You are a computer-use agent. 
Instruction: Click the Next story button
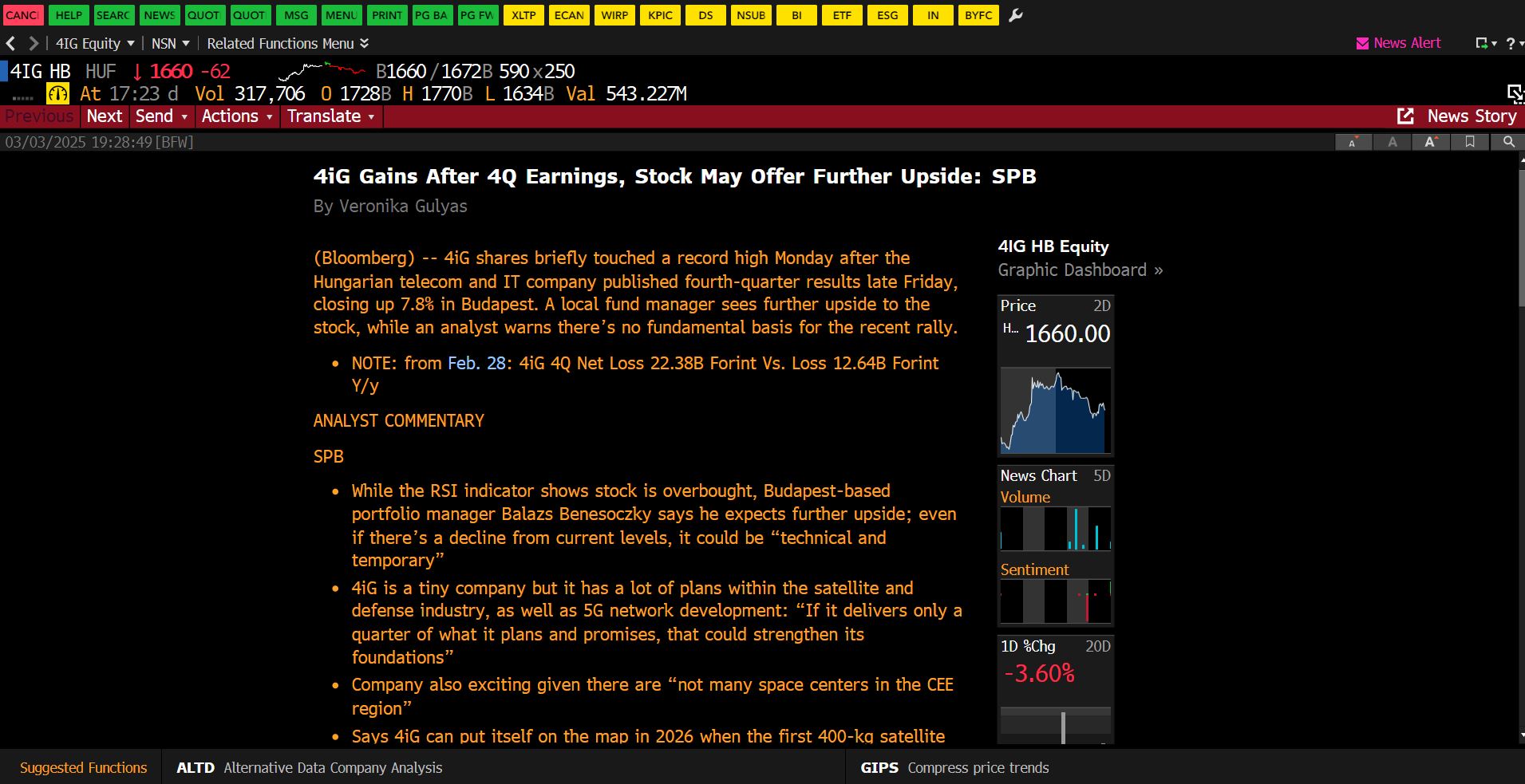[x=104, y=116]
